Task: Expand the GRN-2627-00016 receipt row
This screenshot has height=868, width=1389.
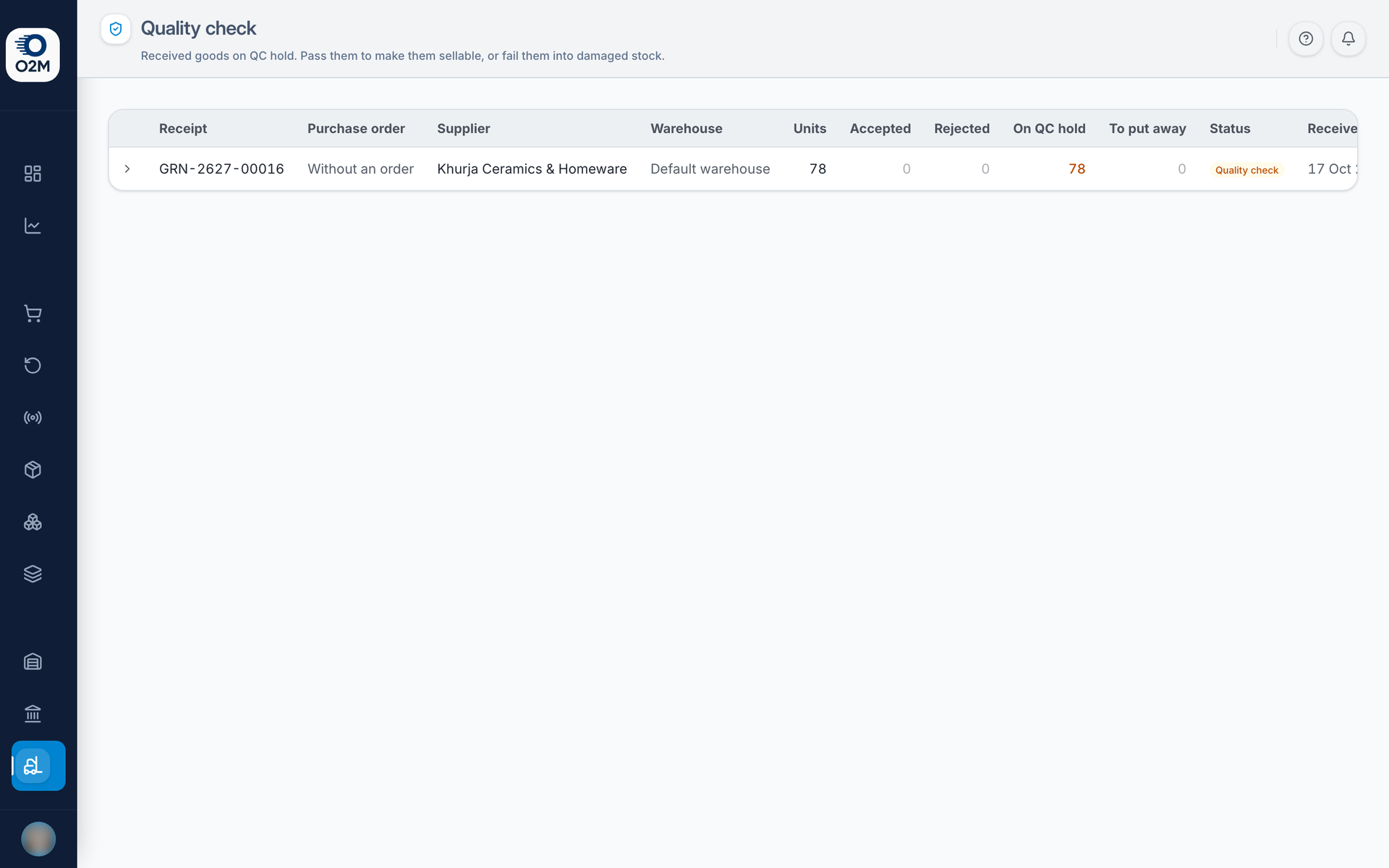Action: click(x=127, y=169)
